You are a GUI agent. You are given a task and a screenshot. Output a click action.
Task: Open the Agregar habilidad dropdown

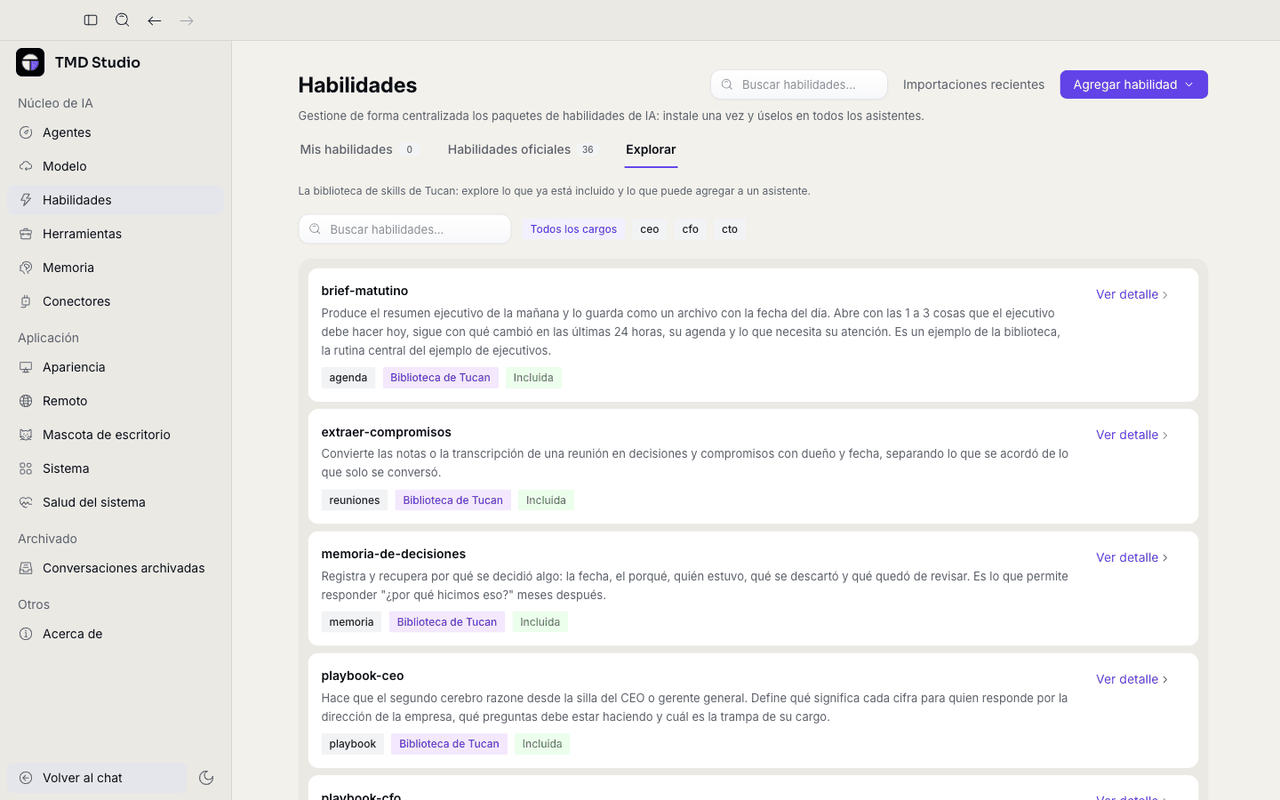(x=1134, y=85)
